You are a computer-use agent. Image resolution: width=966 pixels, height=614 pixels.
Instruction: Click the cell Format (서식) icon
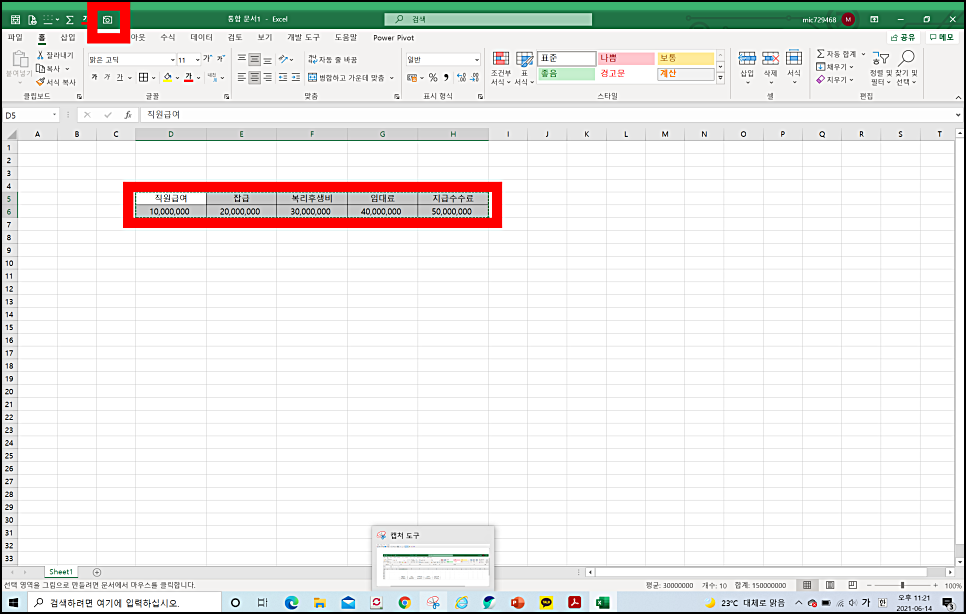[x=794, y=59]
